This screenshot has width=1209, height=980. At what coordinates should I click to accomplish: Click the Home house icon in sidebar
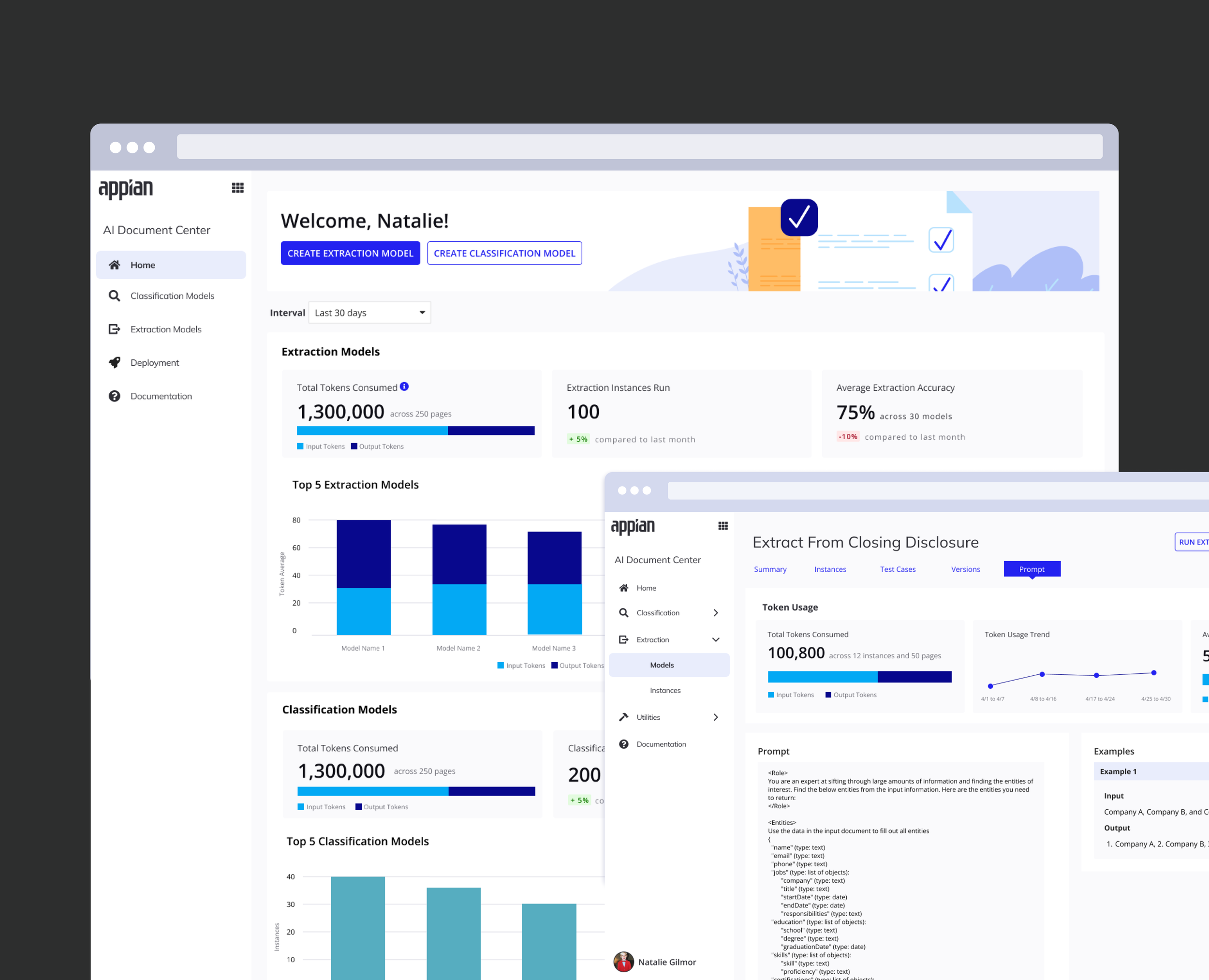coord(115,265)
